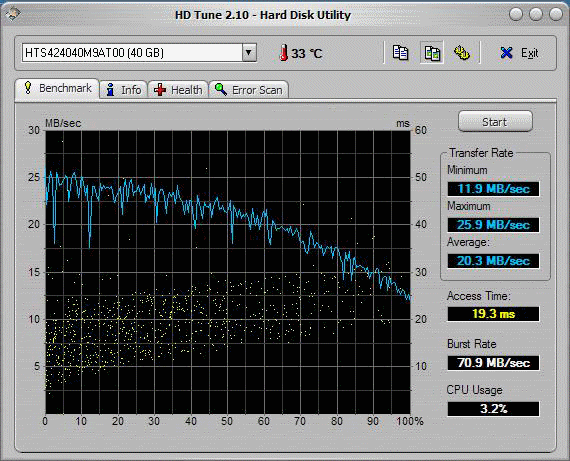Click the thermometer temperature icon
This screenshot has width=570, height=461.
click(283, 53)
